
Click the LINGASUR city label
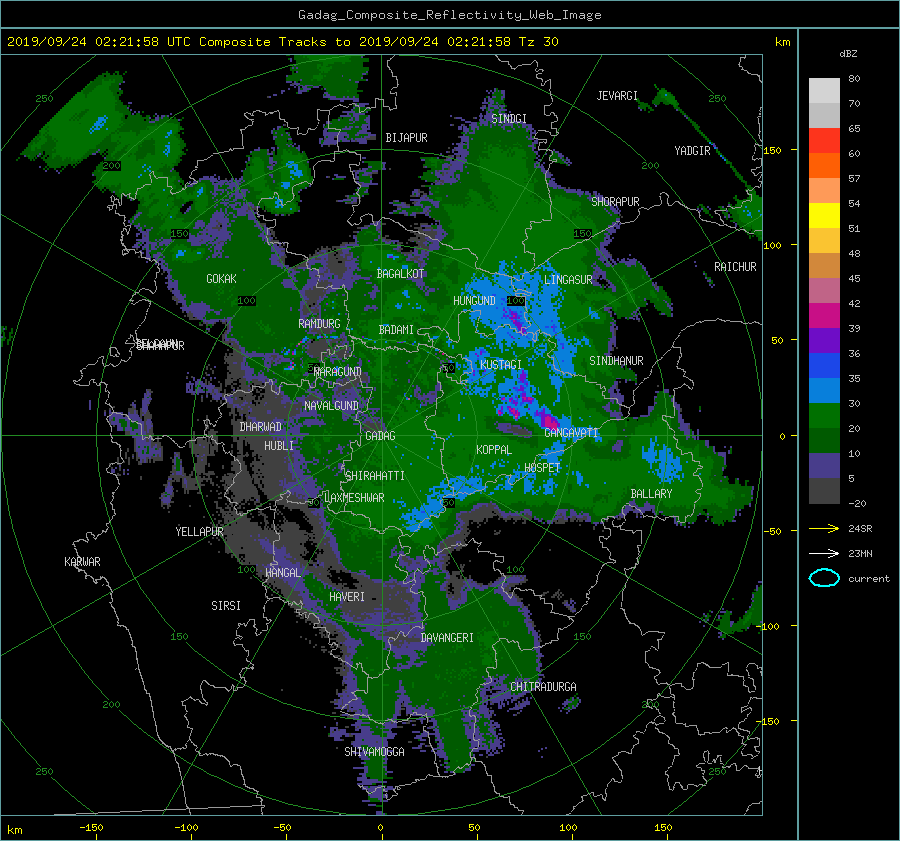568,280
